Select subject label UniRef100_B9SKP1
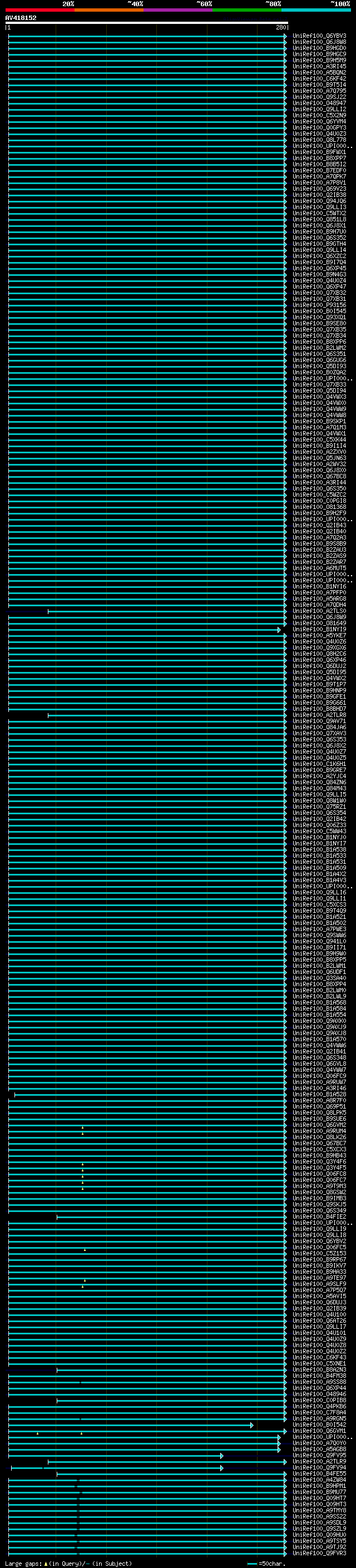 click(319, 421)
